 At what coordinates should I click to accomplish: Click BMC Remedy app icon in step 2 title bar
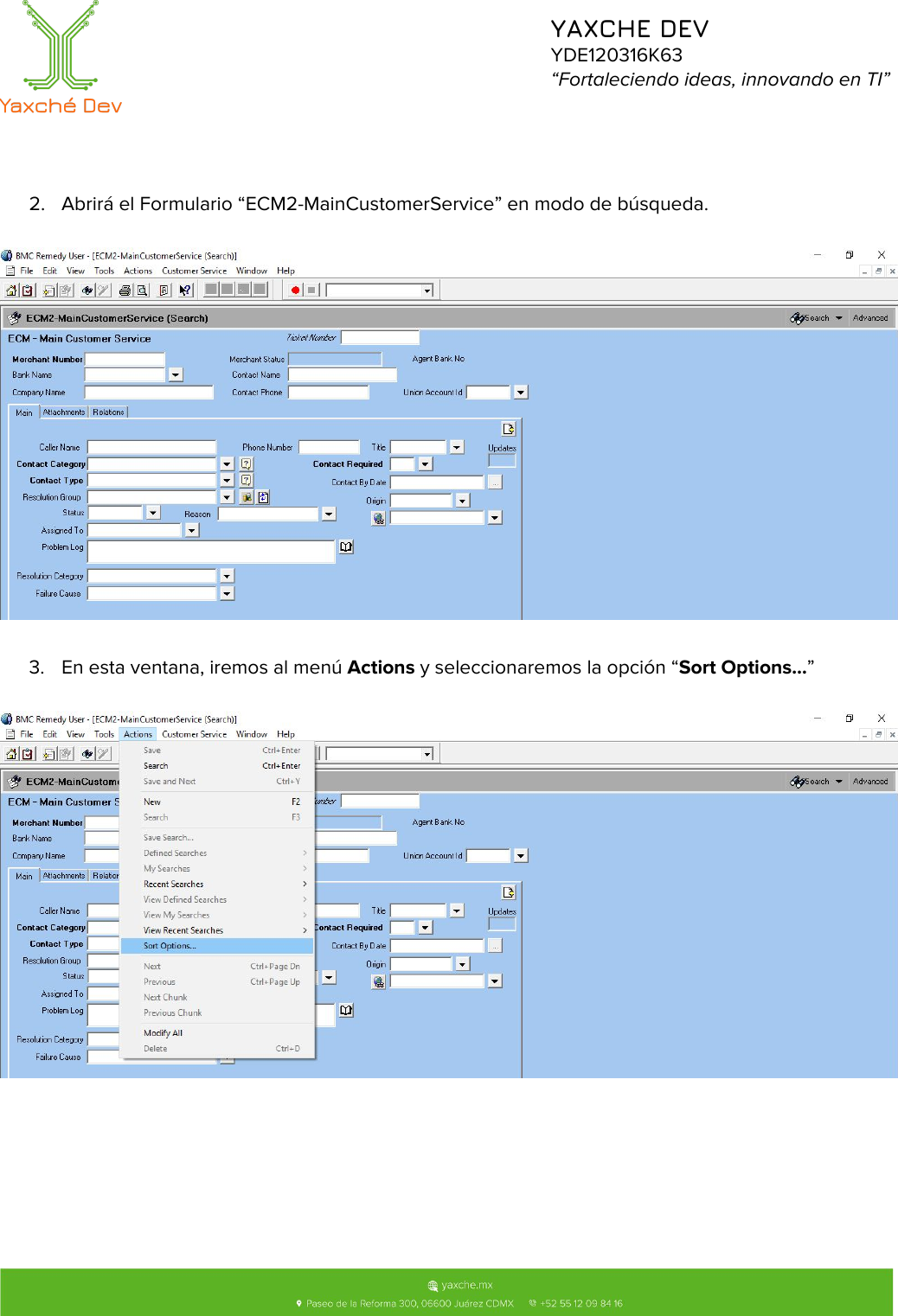7,256
